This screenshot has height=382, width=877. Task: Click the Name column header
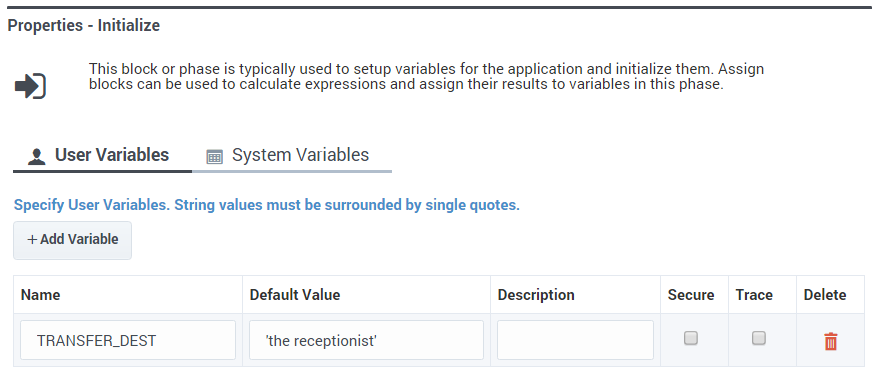41,295
